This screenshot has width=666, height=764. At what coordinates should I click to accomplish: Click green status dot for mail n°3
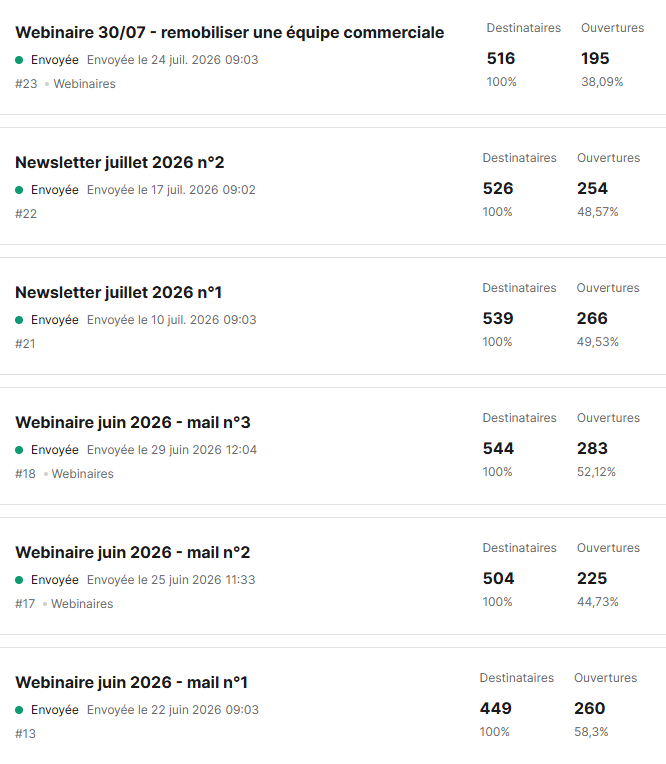(19, 450)
